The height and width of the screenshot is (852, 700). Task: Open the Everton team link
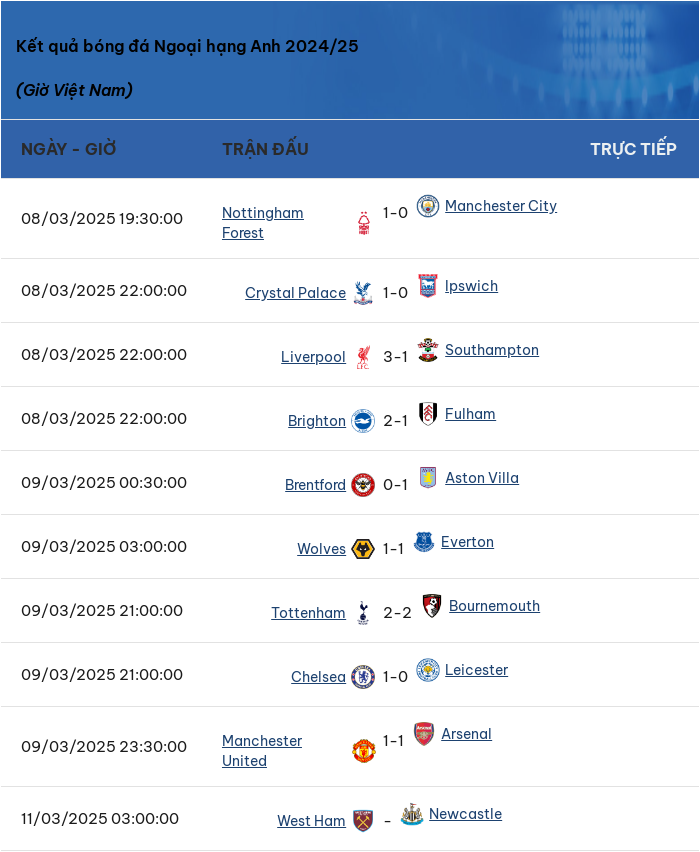click(x=467, y=542)
